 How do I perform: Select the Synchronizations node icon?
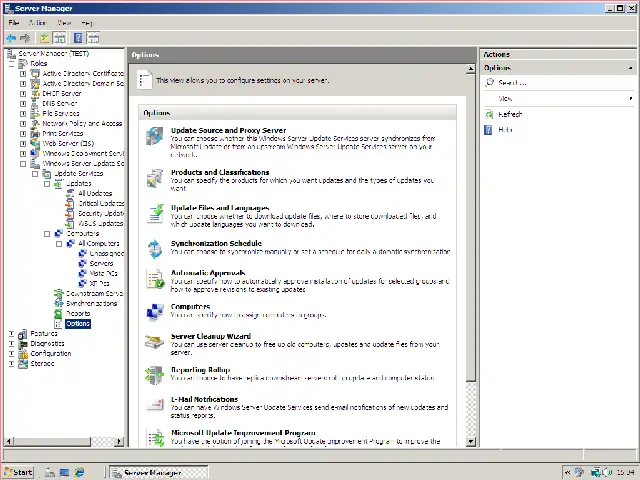click(59, 304)
